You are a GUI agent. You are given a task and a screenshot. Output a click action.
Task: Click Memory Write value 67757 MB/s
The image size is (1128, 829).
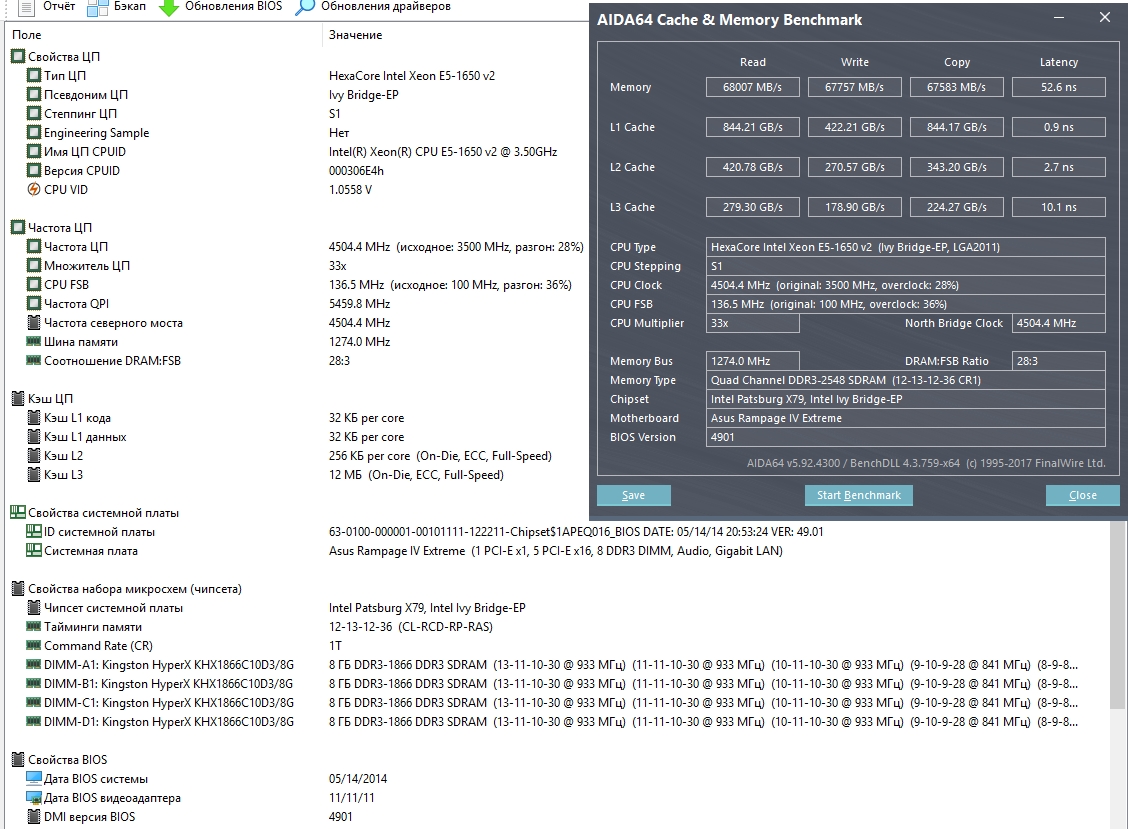point(855,86)
